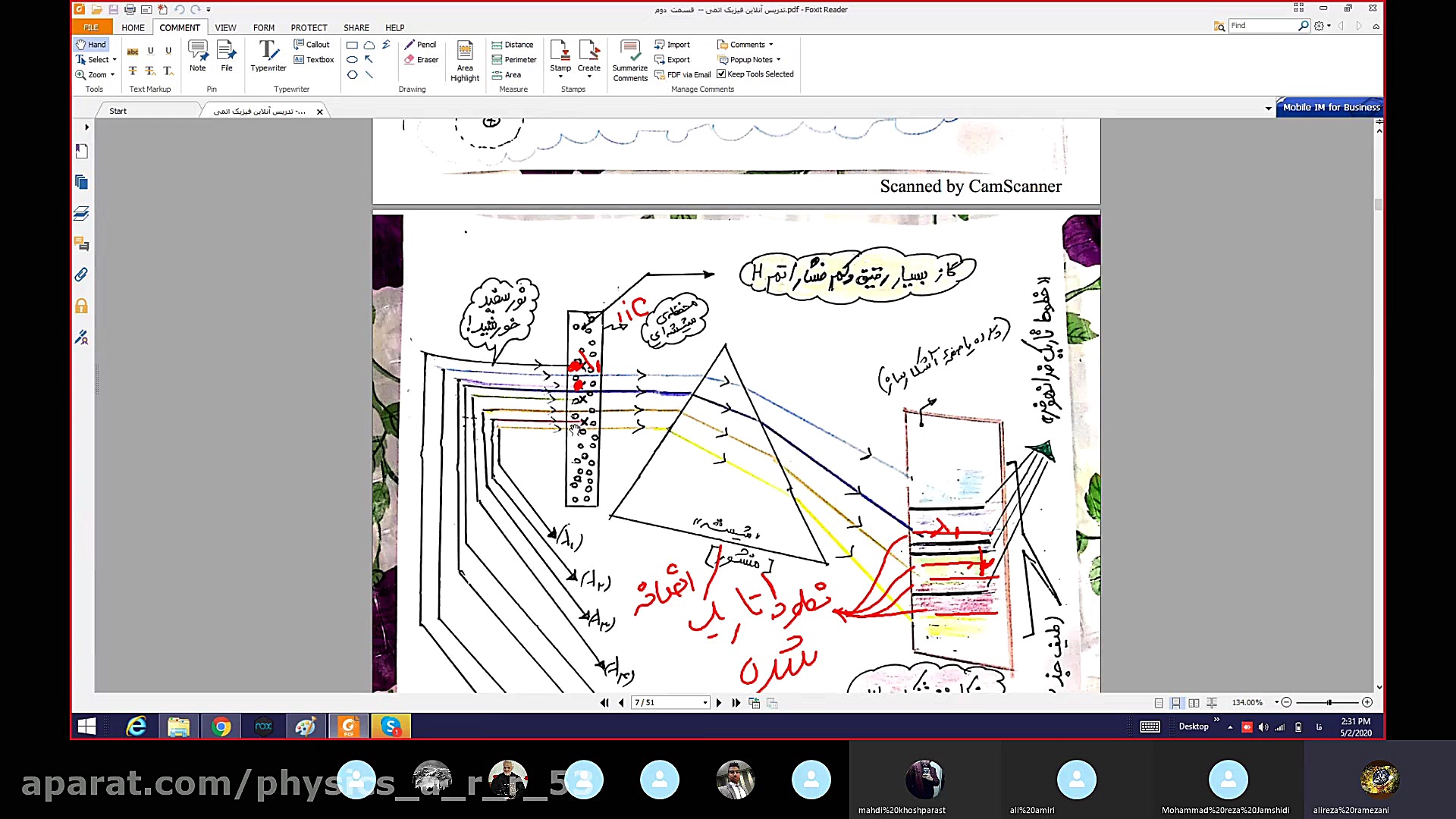This screenshot has height=819, width=1456.
Task: Open the Attachments side panel
Action: (82, 275)
